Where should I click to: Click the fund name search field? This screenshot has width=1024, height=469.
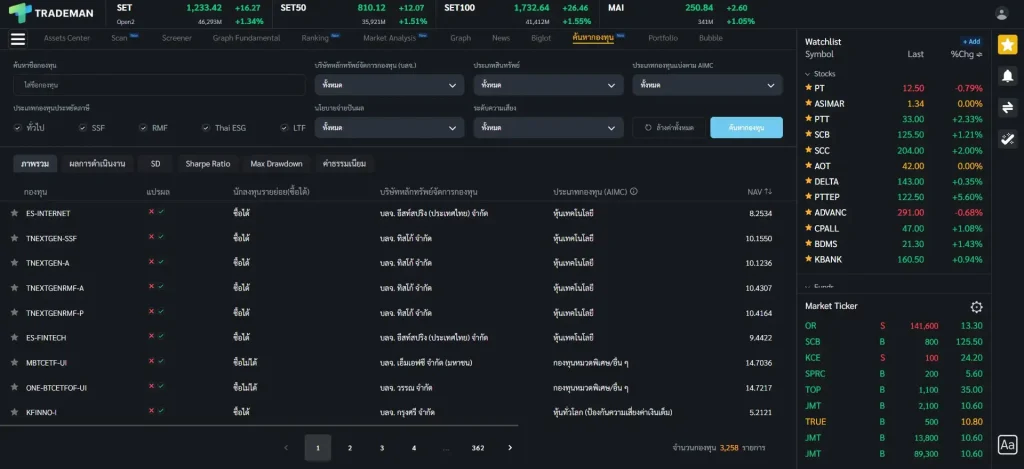pos(159,85)
